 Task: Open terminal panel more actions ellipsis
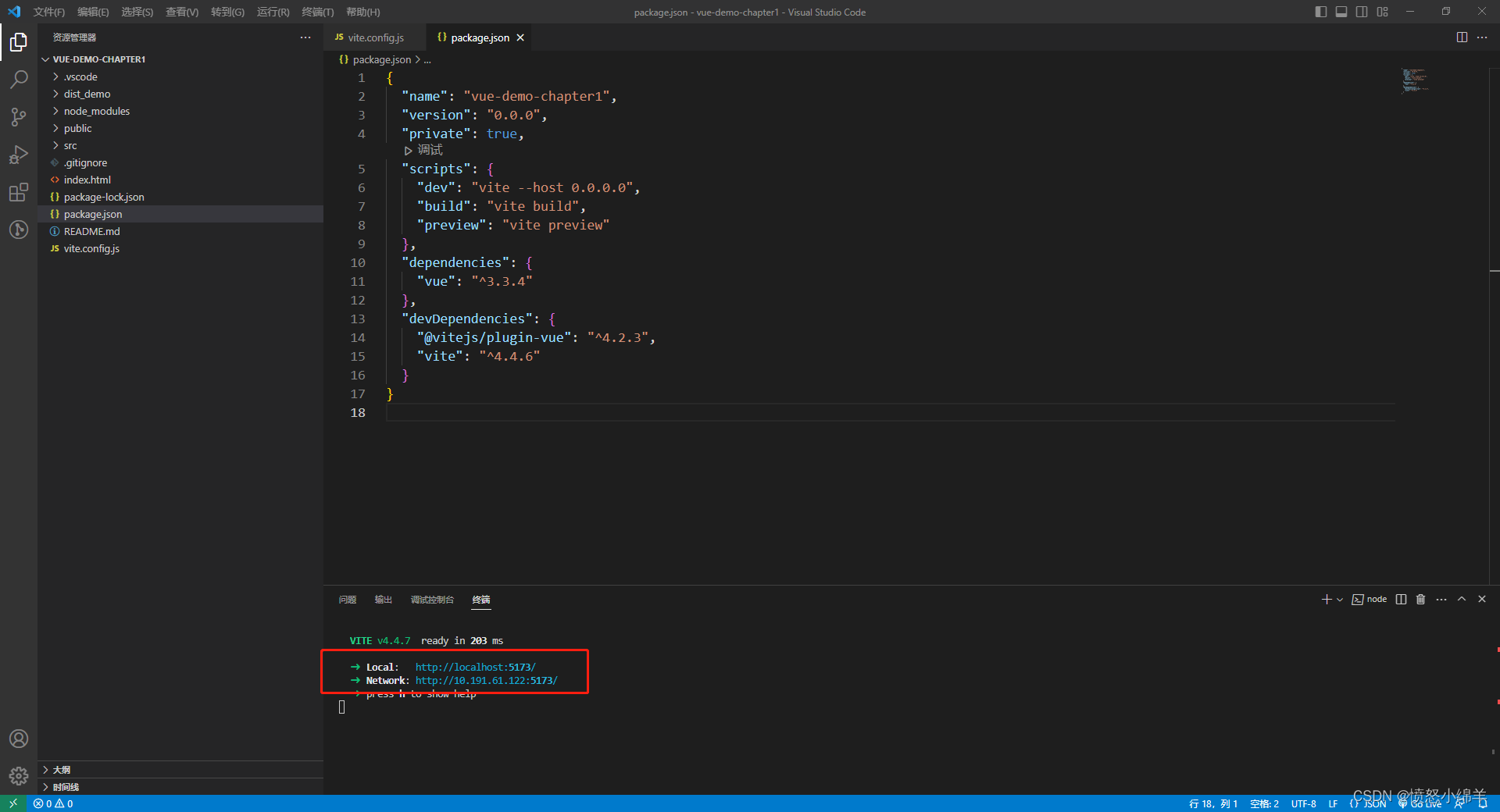tap(1441, 600)
